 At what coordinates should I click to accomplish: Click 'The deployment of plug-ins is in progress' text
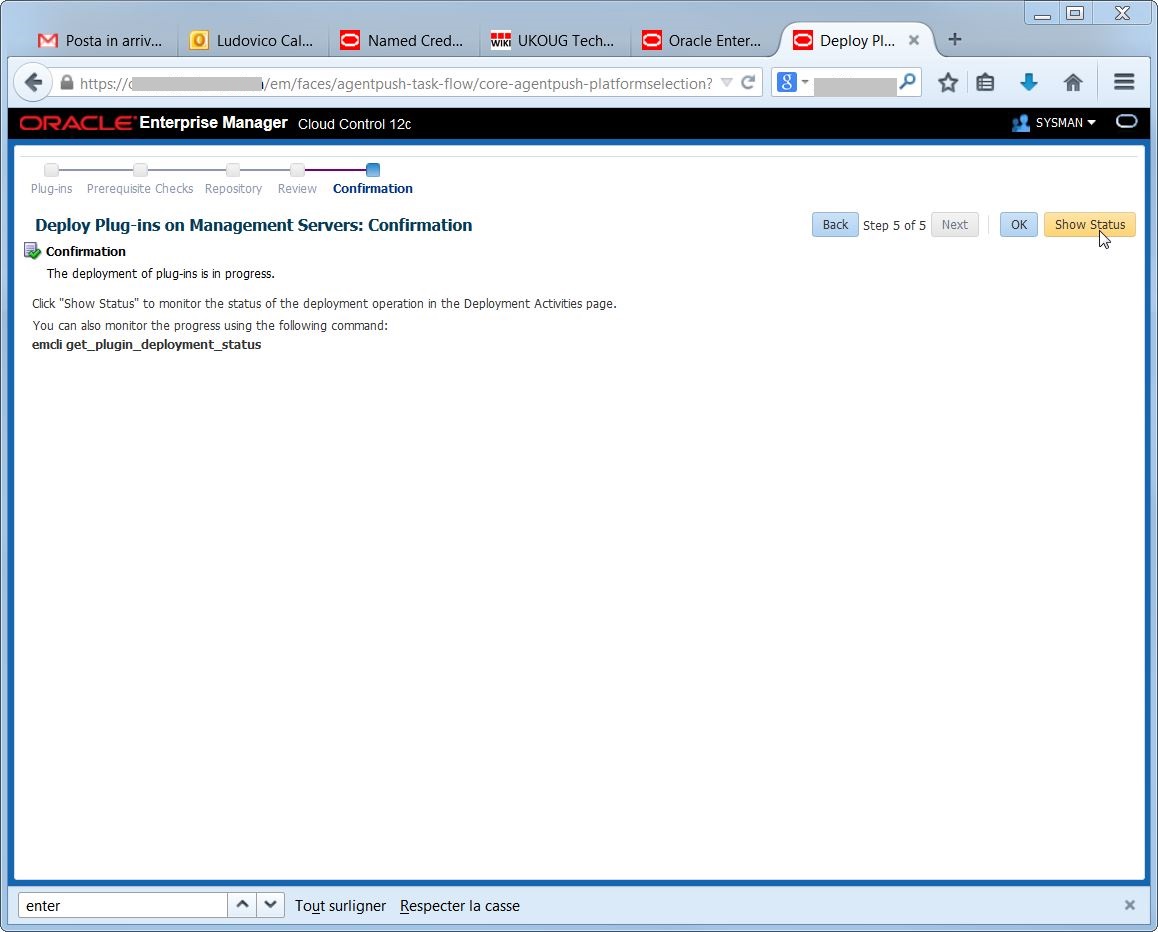tap(160, 273)
